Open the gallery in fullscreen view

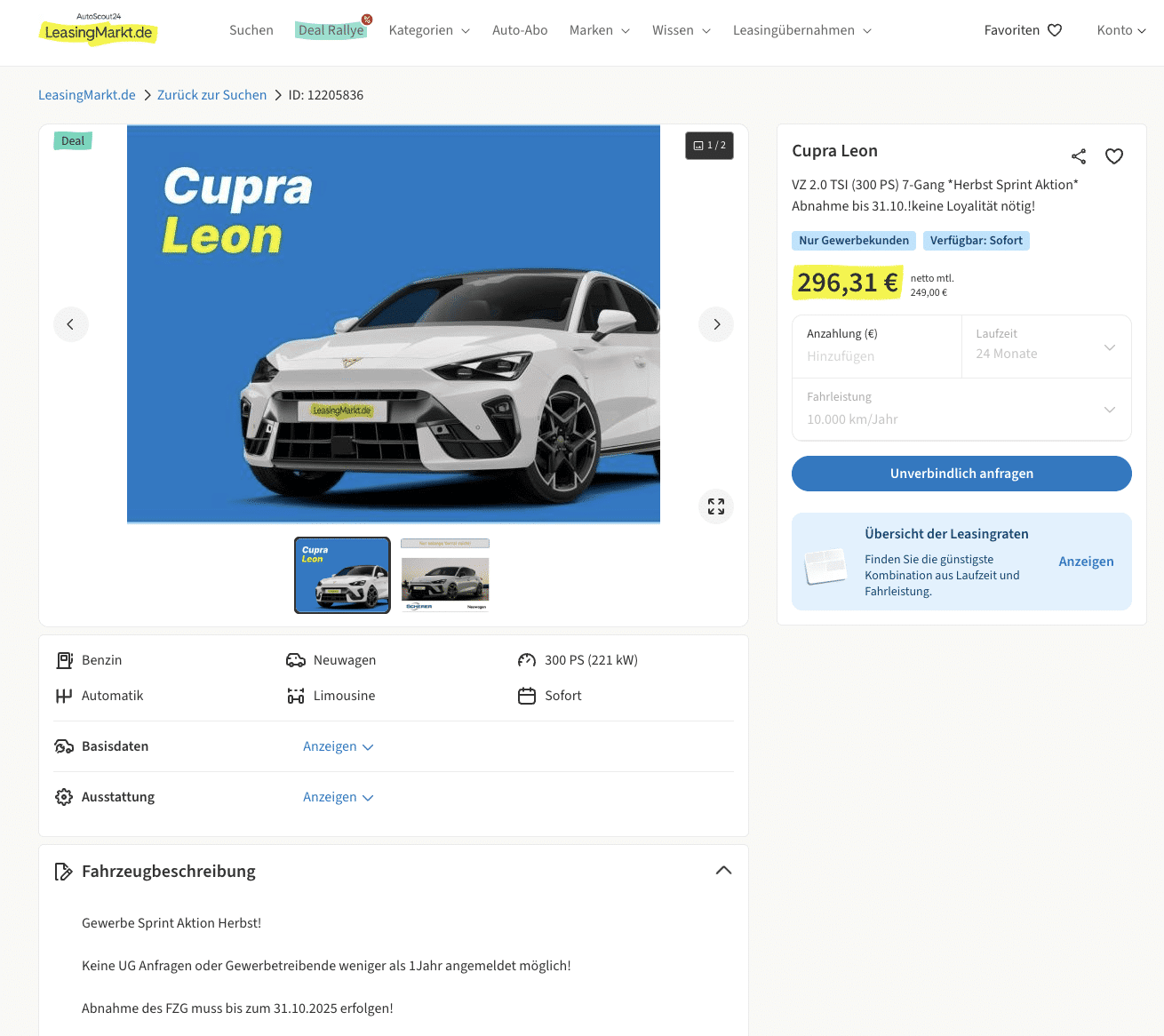(716, 506)
